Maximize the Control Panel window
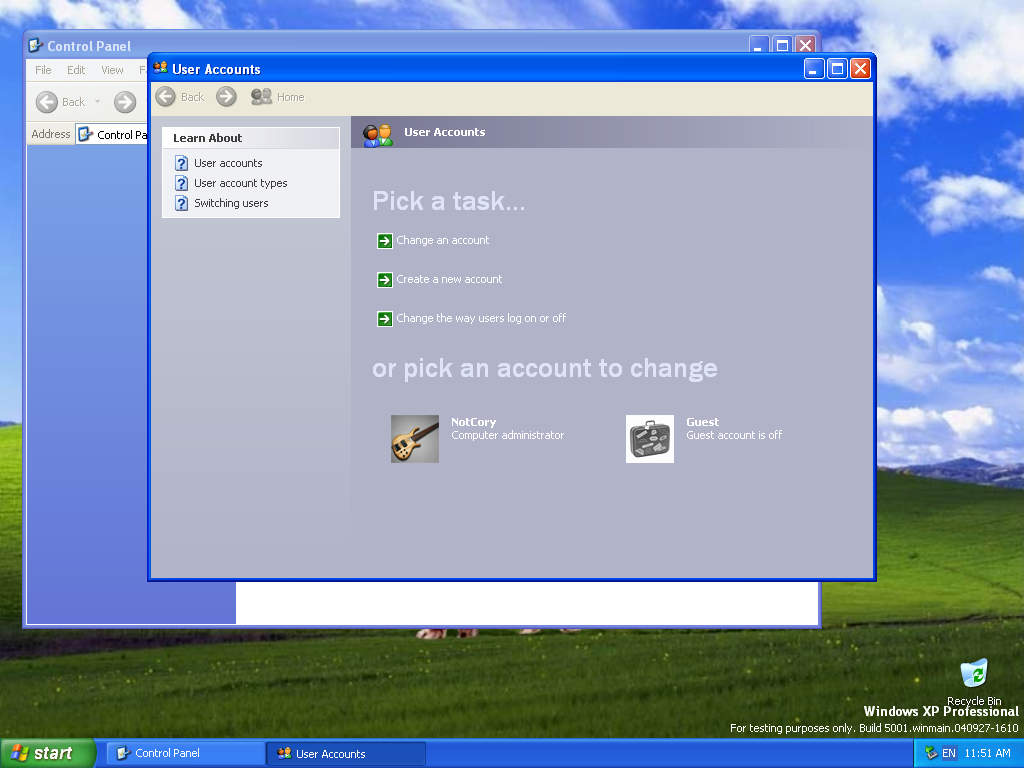 click(782, 46)
